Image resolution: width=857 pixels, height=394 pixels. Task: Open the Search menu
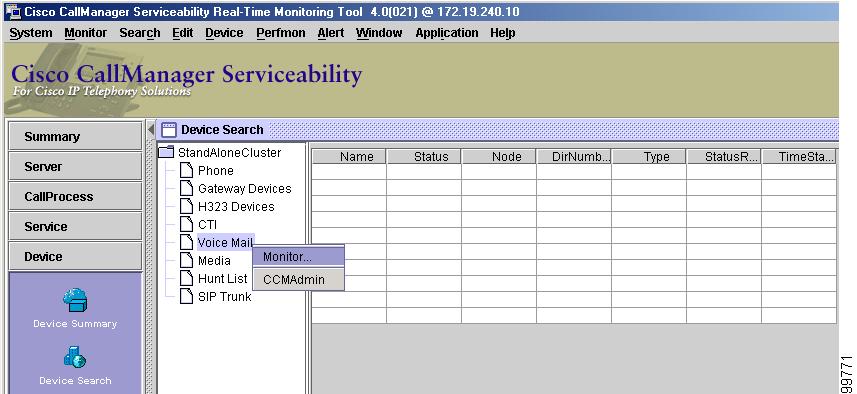(x=140, y=33)
